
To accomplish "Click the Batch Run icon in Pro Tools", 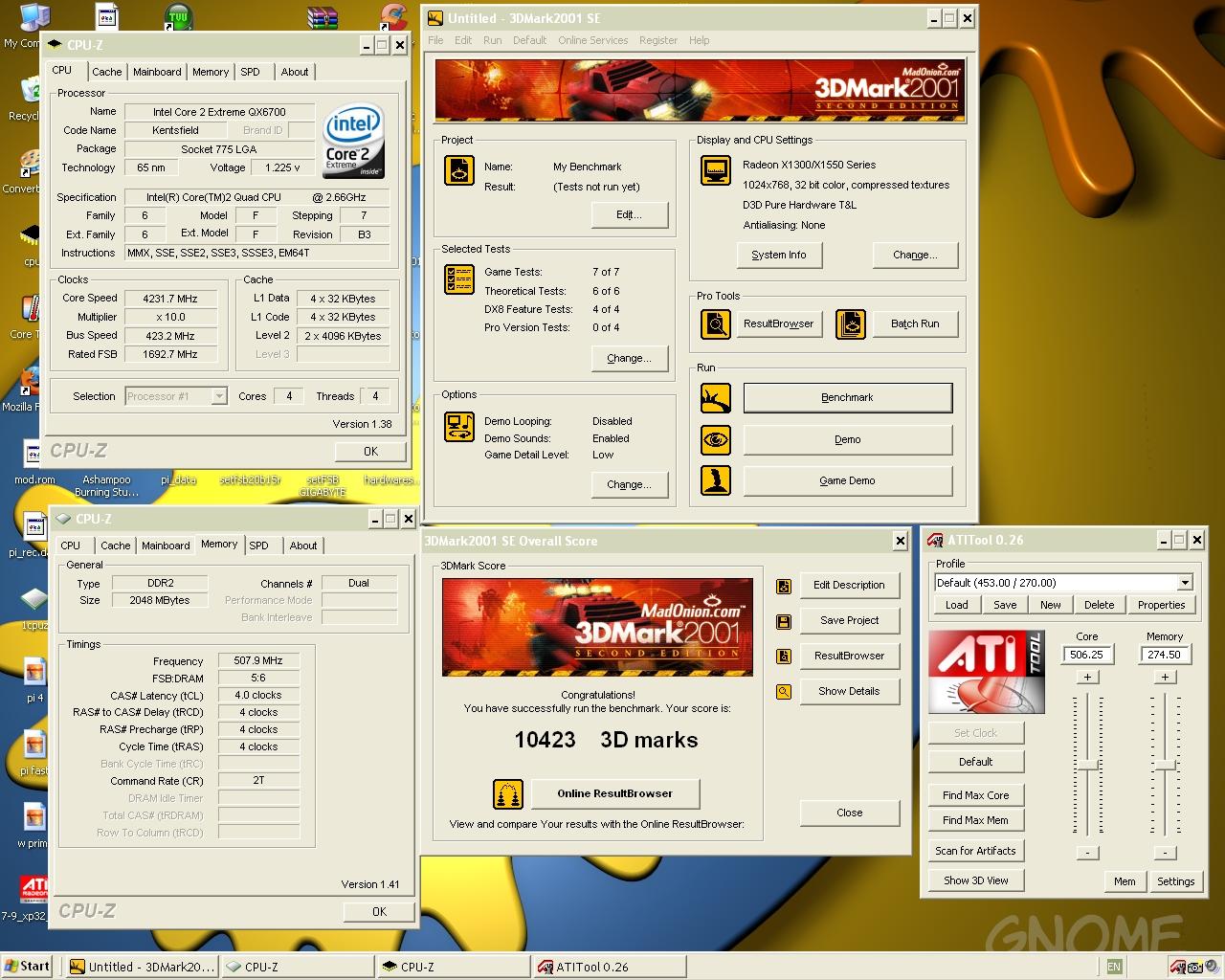I will [851, 324].
